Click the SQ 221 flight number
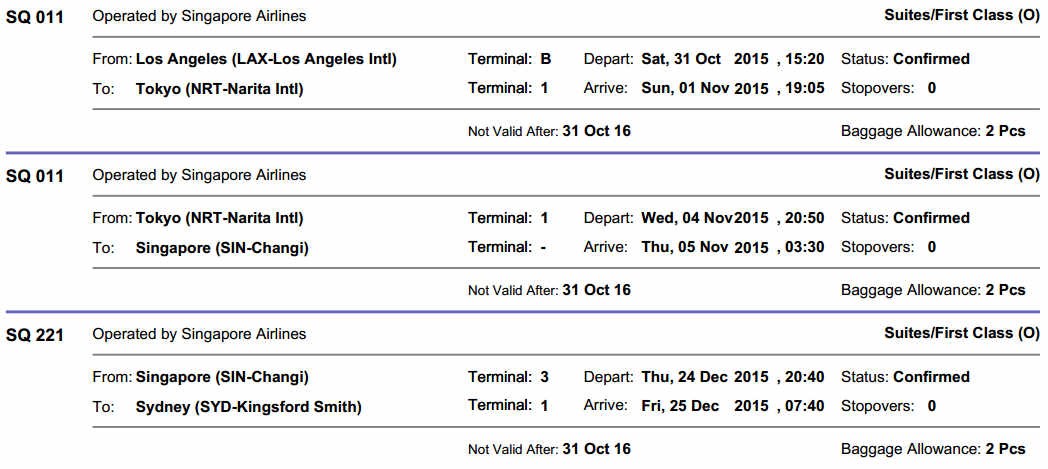Image resolution: width=1048 pixels, height=469 pixels. [35, 335]
